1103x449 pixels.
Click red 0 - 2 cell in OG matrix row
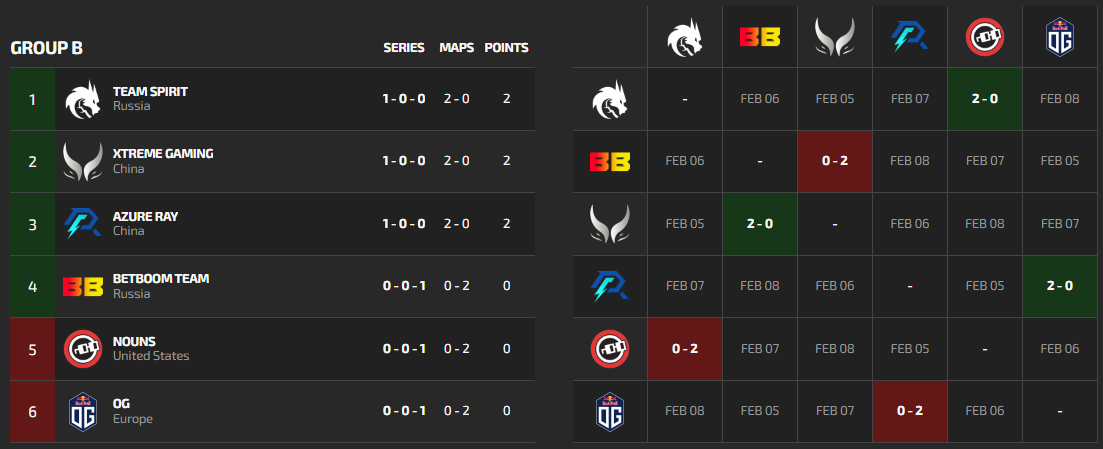[x=910, y=411]
